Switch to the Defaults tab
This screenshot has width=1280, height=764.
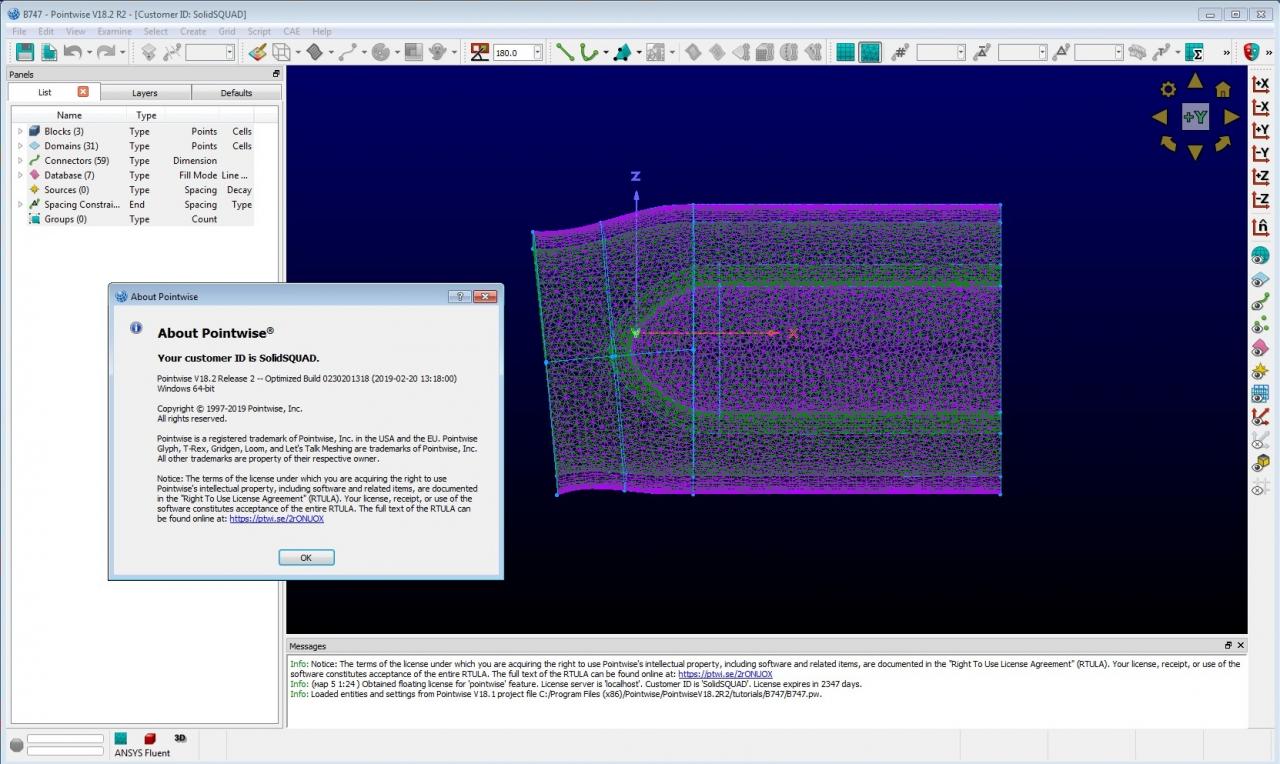[x=236, y=93]
